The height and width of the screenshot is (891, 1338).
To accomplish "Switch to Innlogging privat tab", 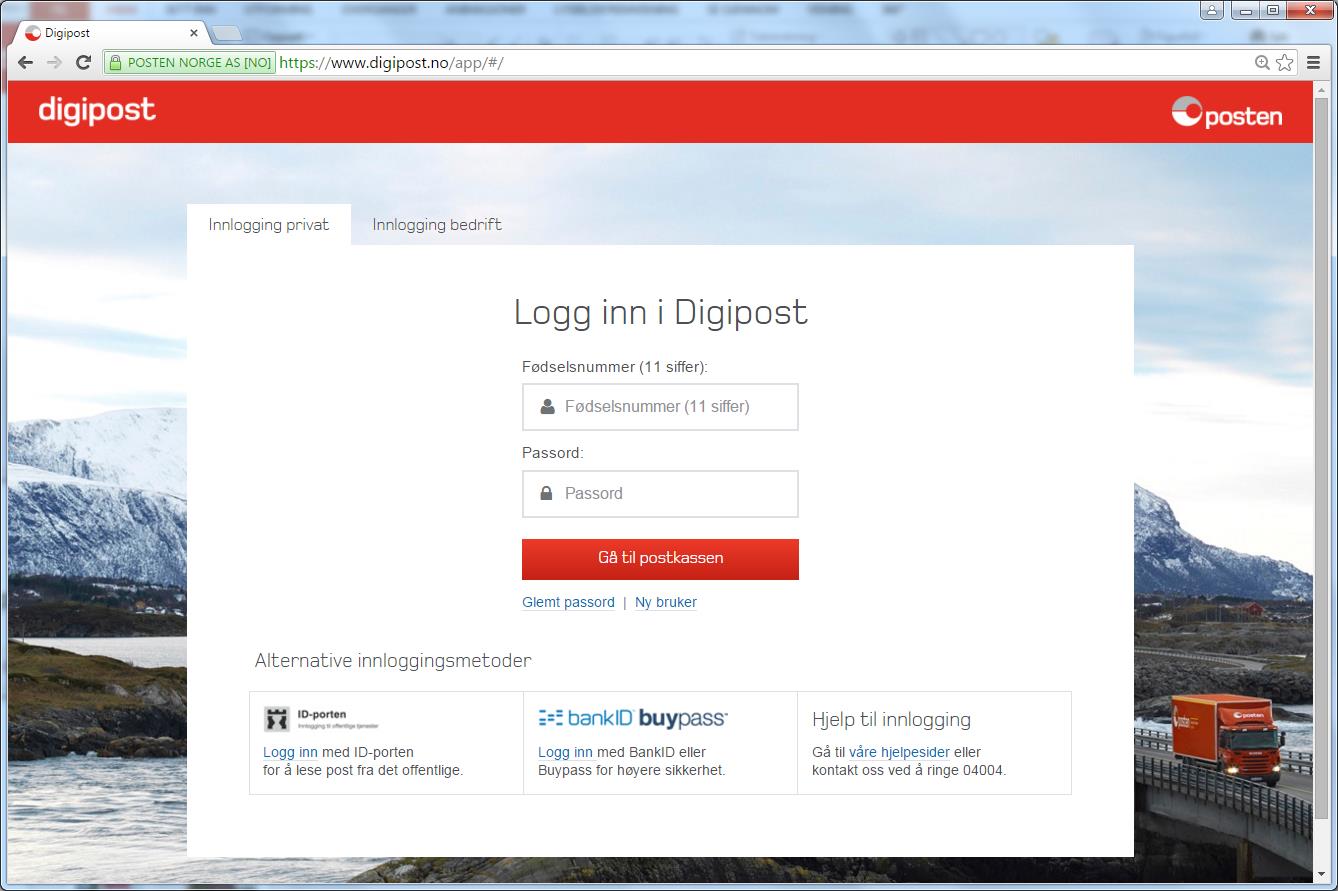I will pos(269,225).
